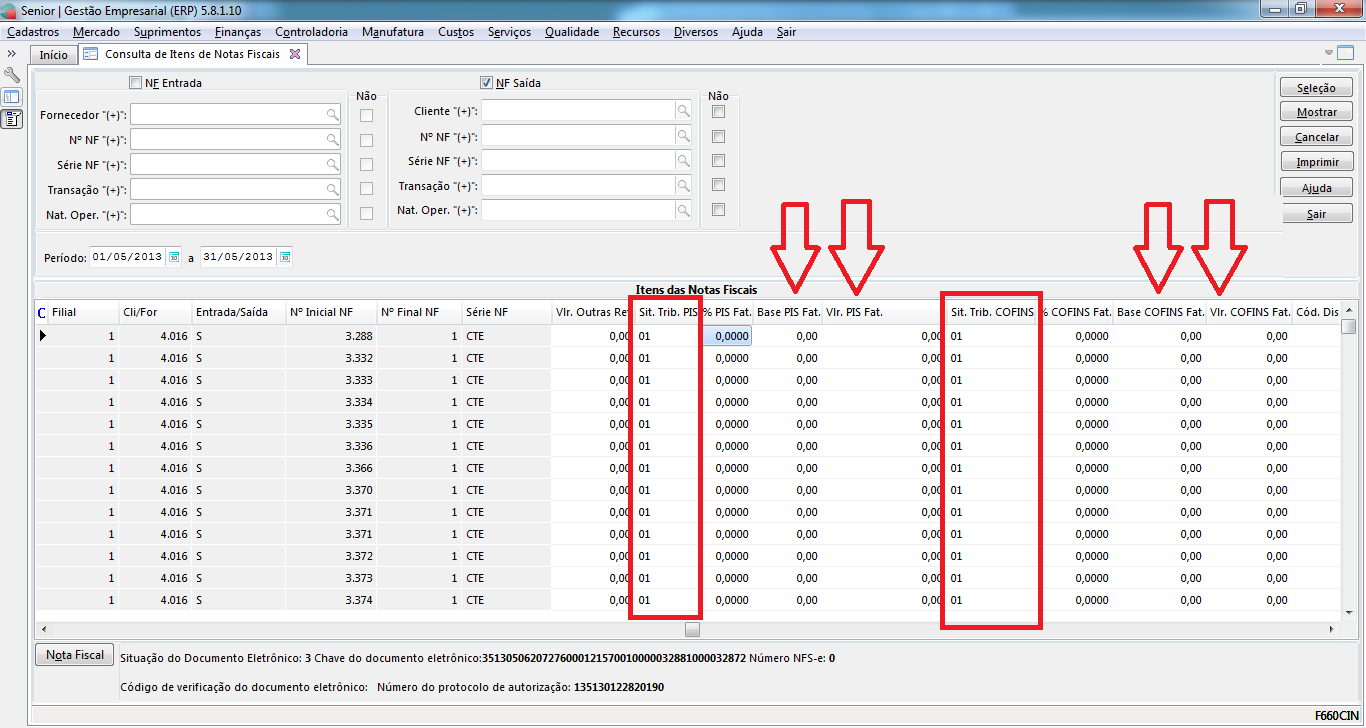This screenshot has width=1366, height=728.
Task: Open calendar picker for end date 31/05/2013
Action: (285, 257)
